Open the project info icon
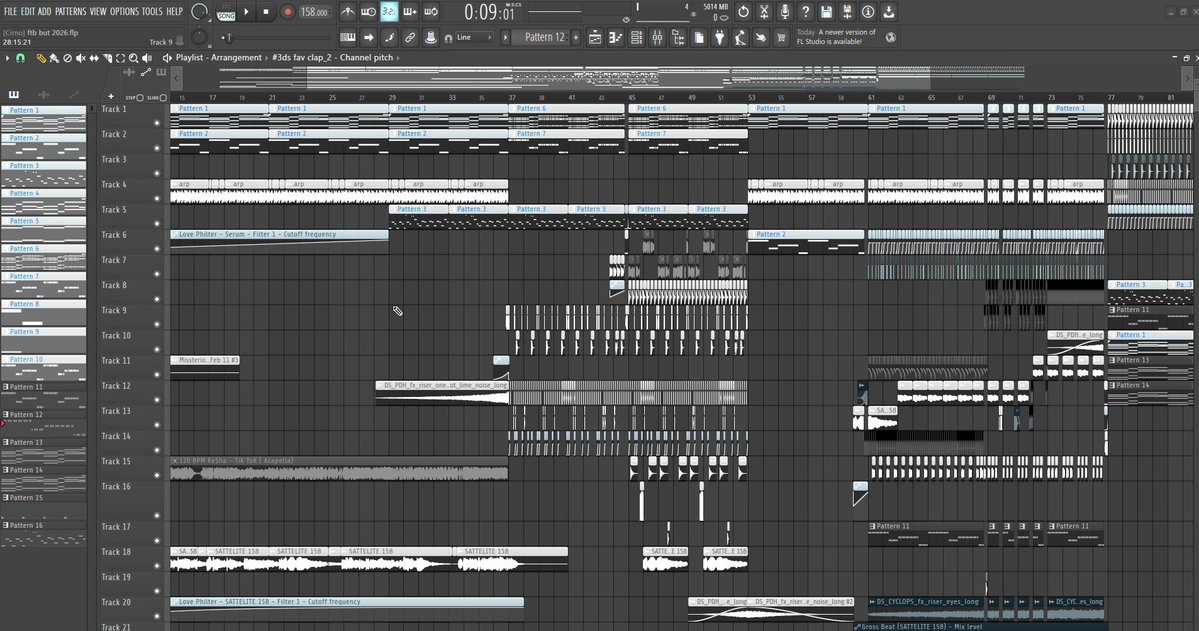 868,11
